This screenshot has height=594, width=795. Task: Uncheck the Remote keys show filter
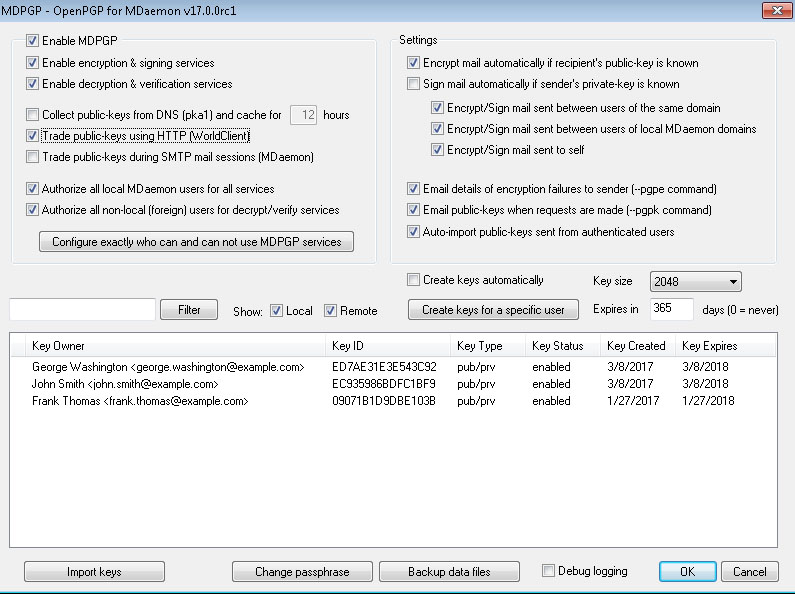pyautogui.click(x=331, y=311)
